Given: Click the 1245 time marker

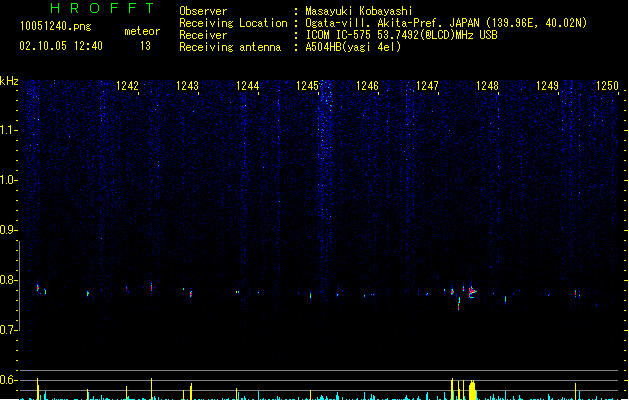Looking at the screenshot, I should pyautogui.click(x=307, y=86).
